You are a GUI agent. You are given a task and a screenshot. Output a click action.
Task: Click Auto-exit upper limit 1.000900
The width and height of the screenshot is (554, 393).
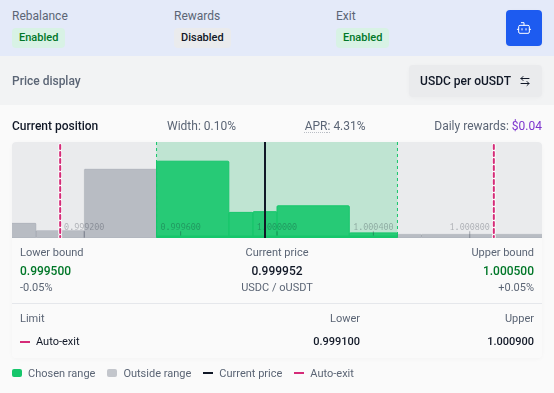[x=511, y=341]
